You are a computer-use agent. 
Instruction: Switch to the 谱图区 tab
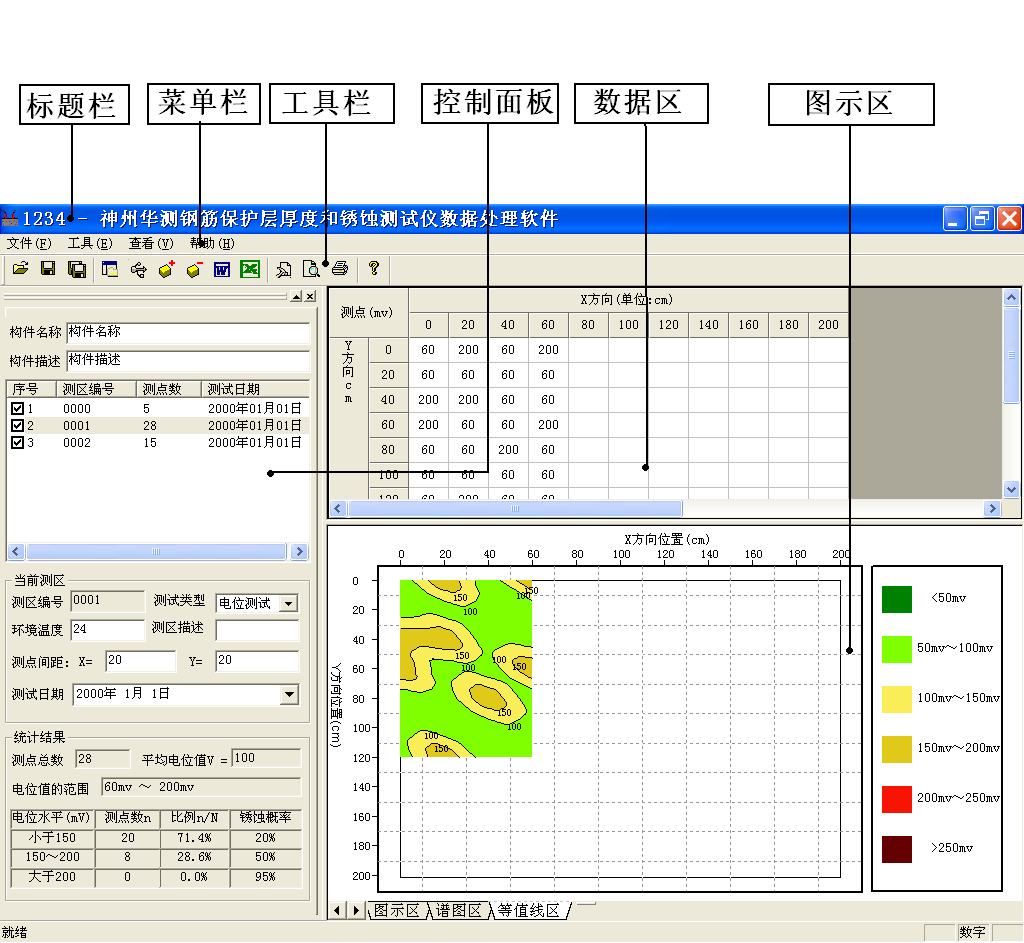[460, 911]
